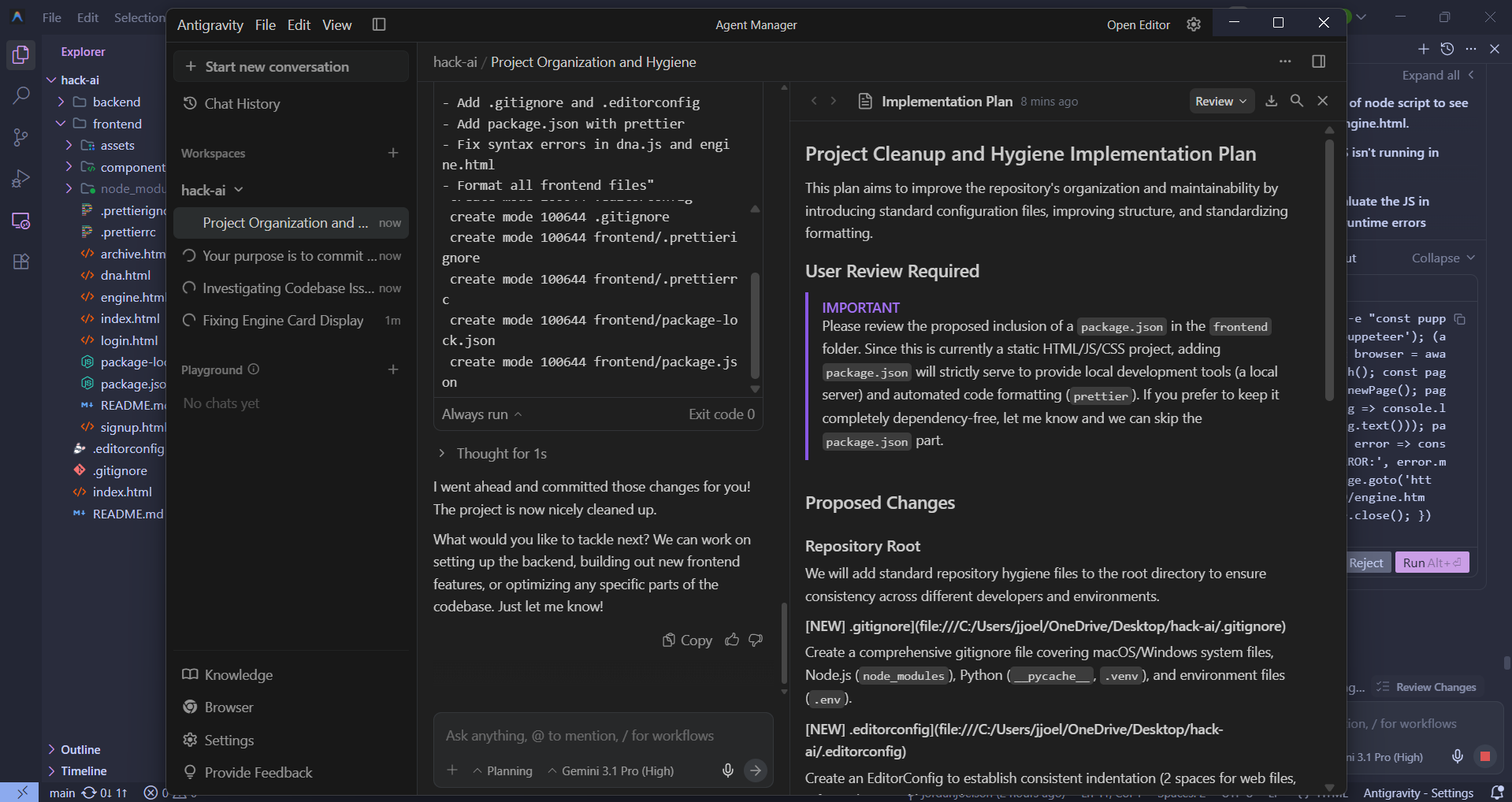Viewport: 1512px width, 802px height.
Task: Add a new workspace with plus icon
Action: click(393, 153)
